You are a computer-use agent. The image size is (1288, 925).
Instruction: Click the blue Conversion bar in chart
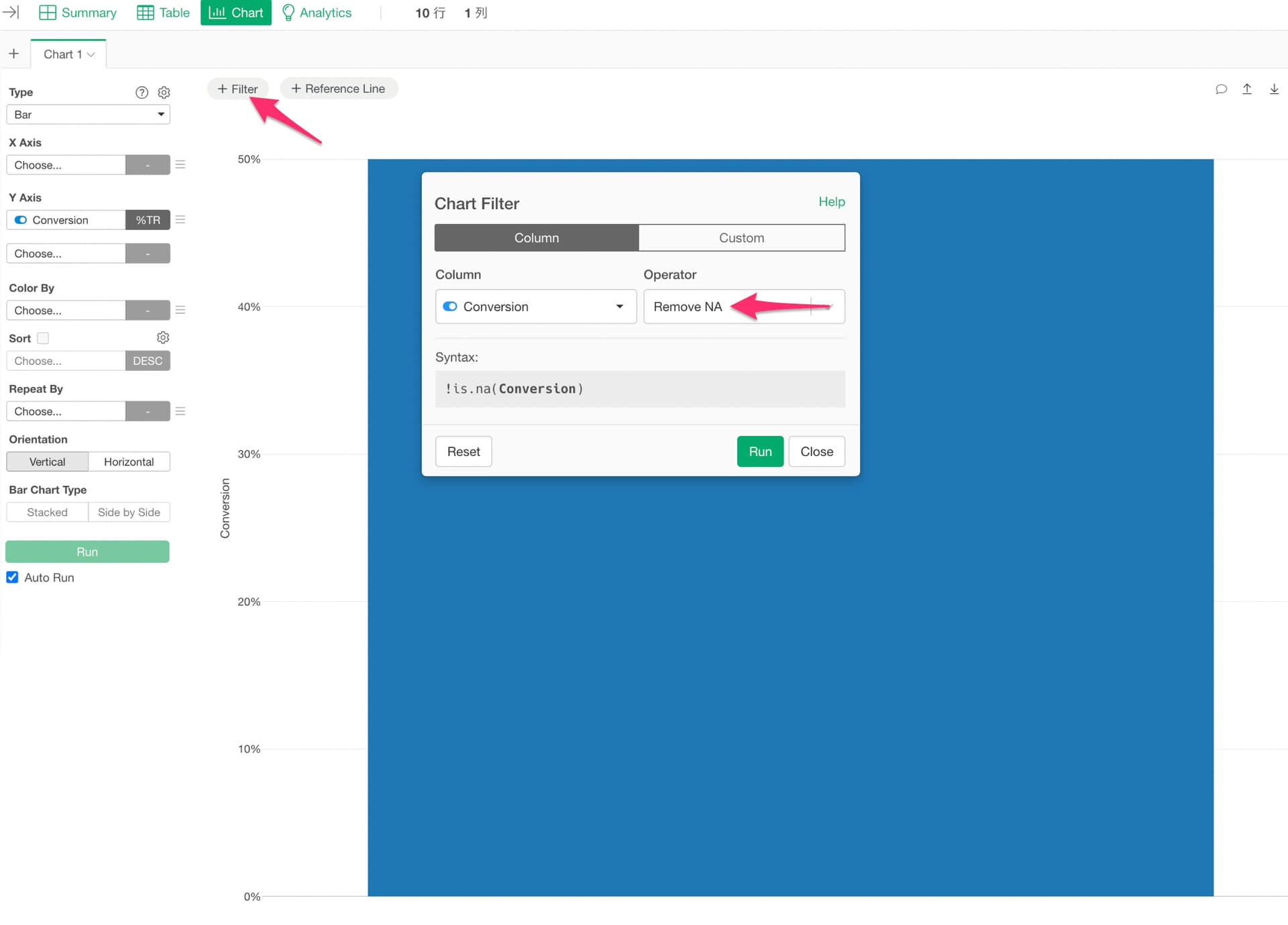click(x=790, y=671)
